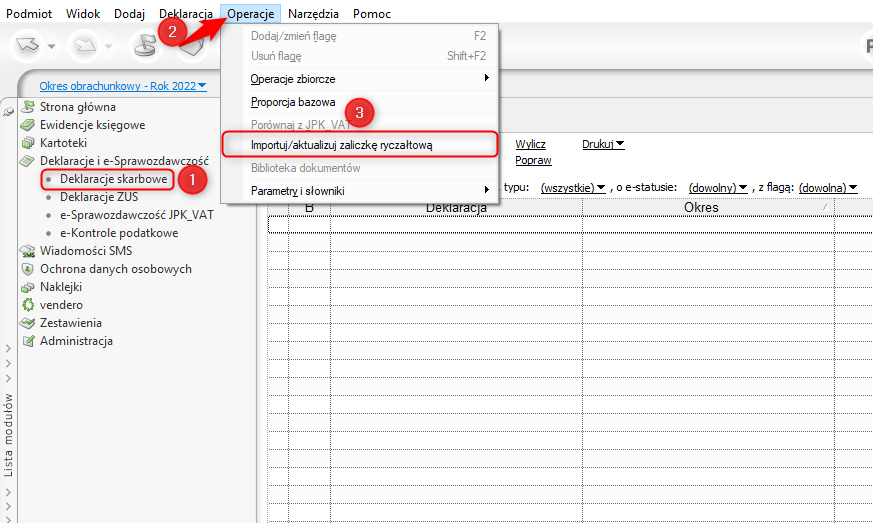Screen dimensions: 873x523
Task: Select Proporcja bazowa menu entry
Action: pyautogui.click(x=360, y=102)
